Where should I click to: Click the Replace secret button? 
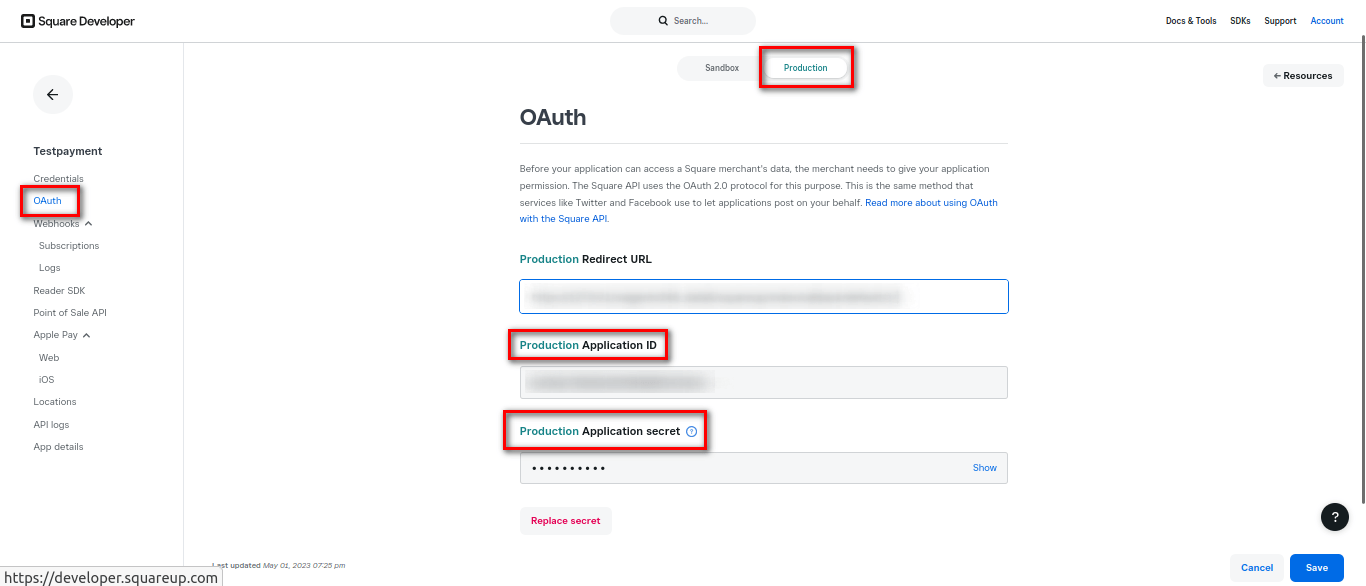(565, 520)
